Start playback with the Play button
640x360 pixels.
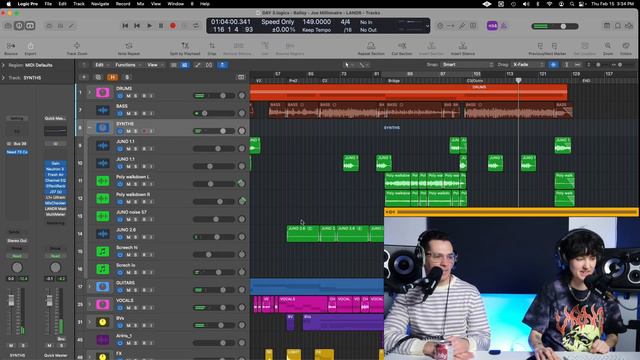tap(149, 26)
